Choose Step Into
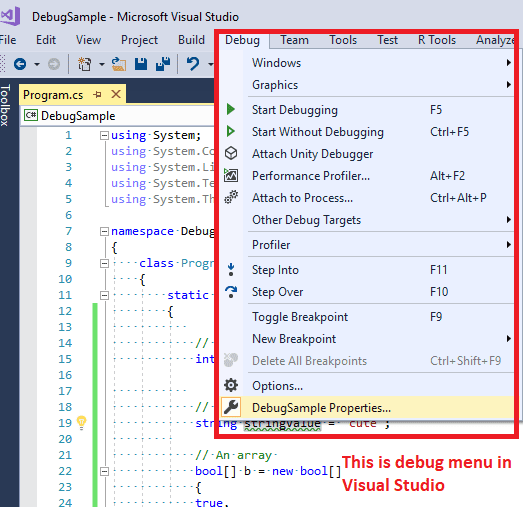The width and height of the screenshot is (528, 507). click(367, 270)
